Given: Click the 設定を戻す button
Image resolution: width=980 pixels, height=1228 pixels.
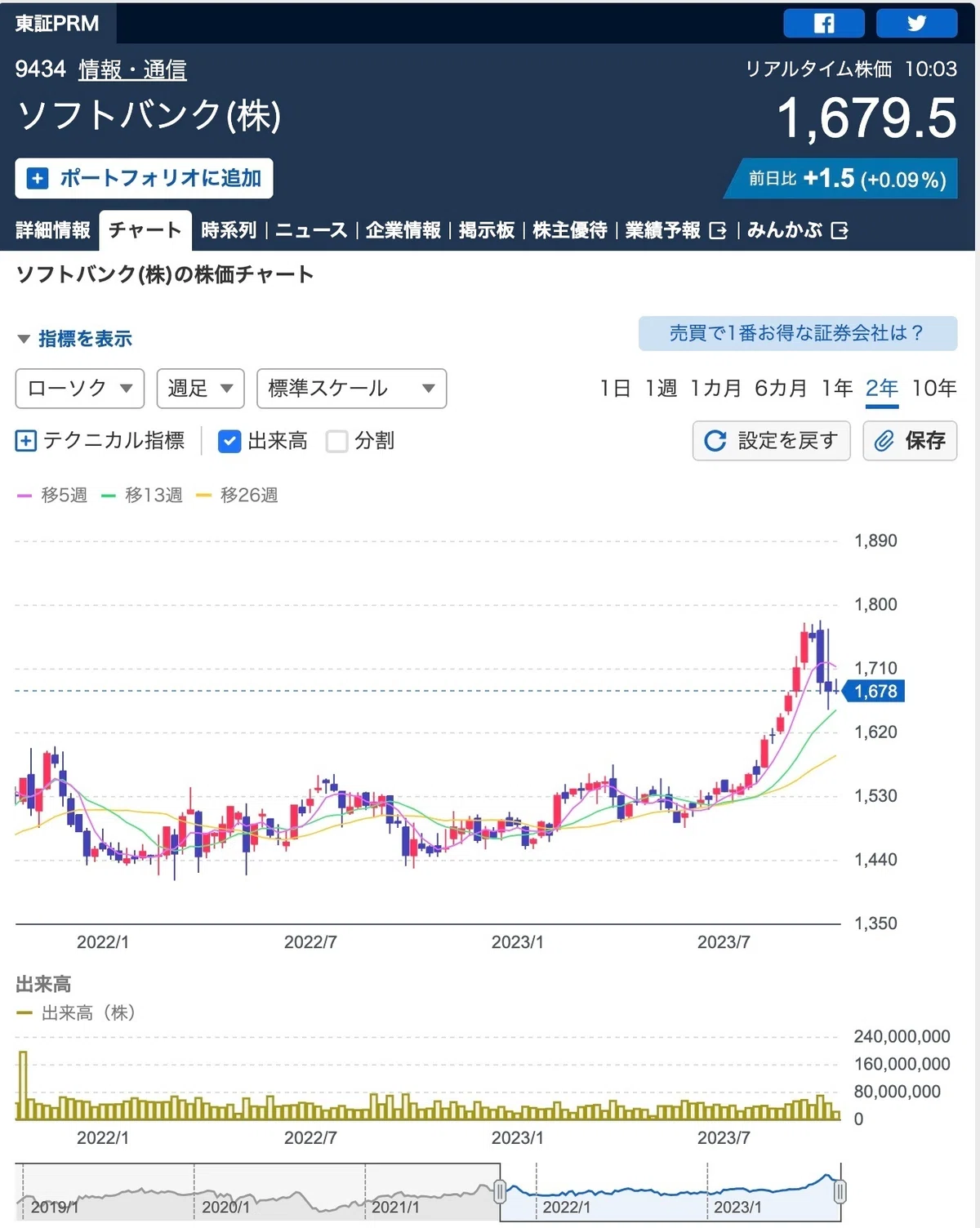Looking at the screenshot, I should 772,441.
